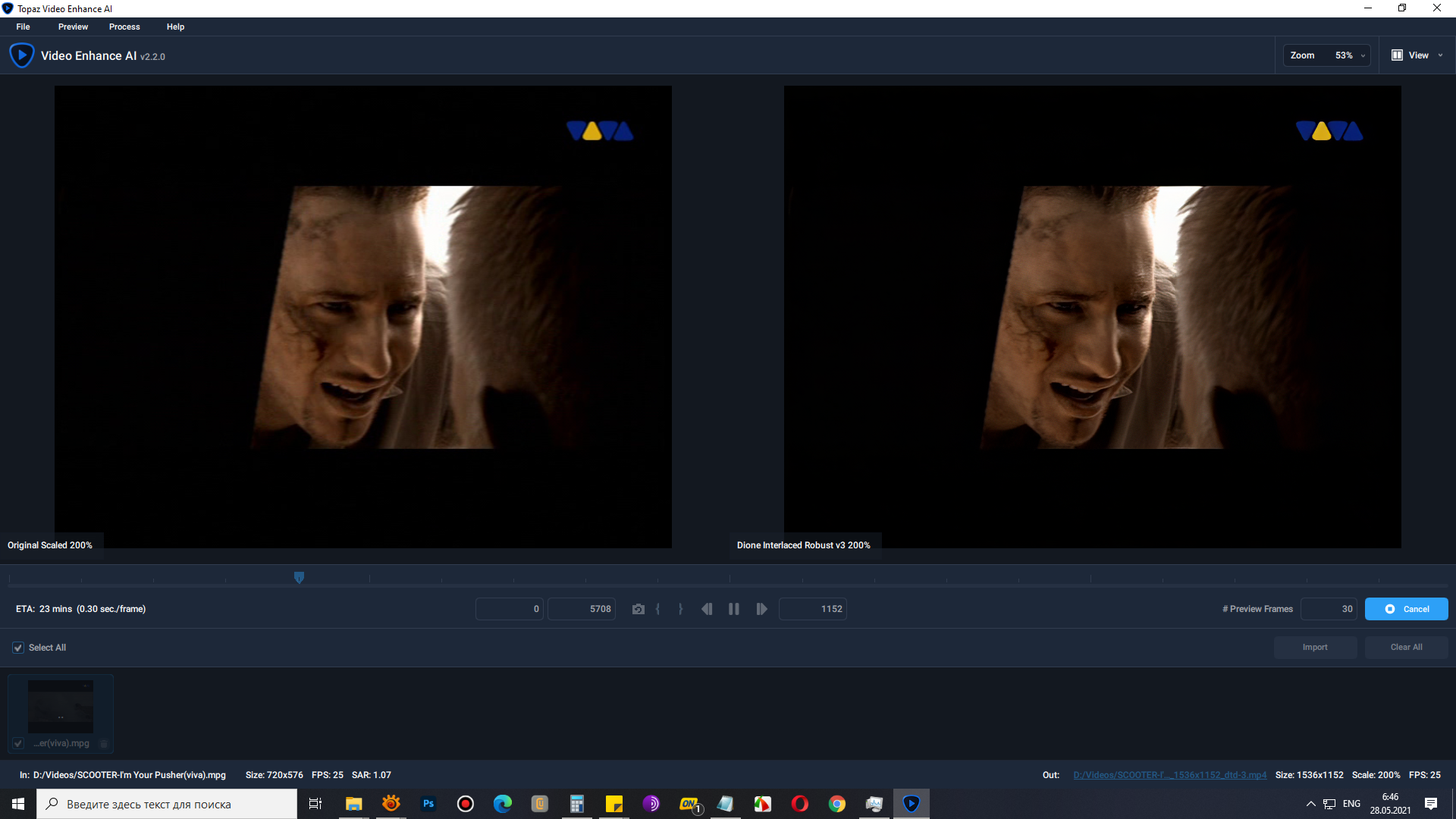Click the output Size: 1536x1152 text

point(1310,775)
